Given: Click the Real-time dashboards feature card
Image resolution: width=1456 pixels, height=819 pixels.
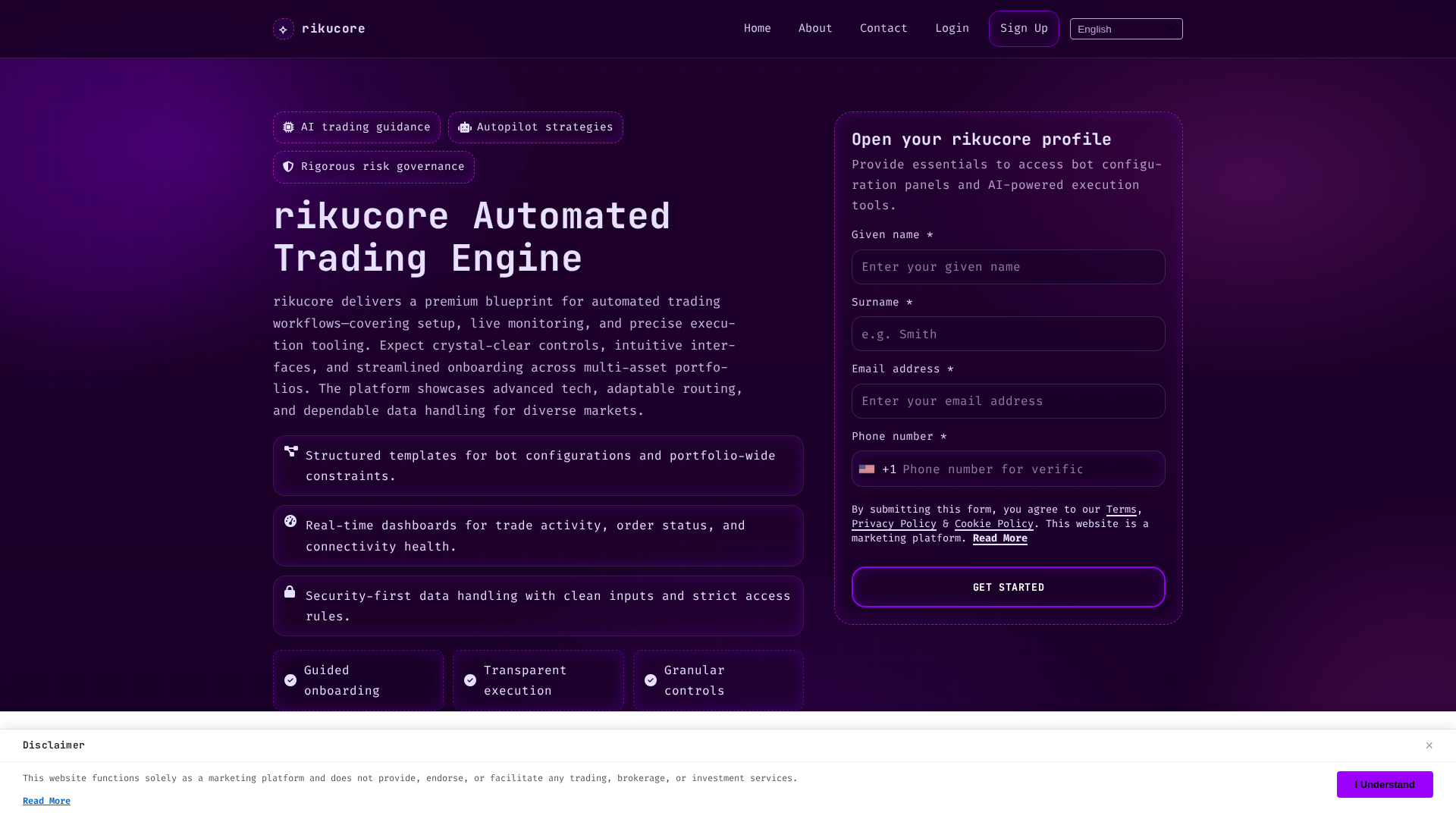Looking at the screenshot, I should (538, 536).
